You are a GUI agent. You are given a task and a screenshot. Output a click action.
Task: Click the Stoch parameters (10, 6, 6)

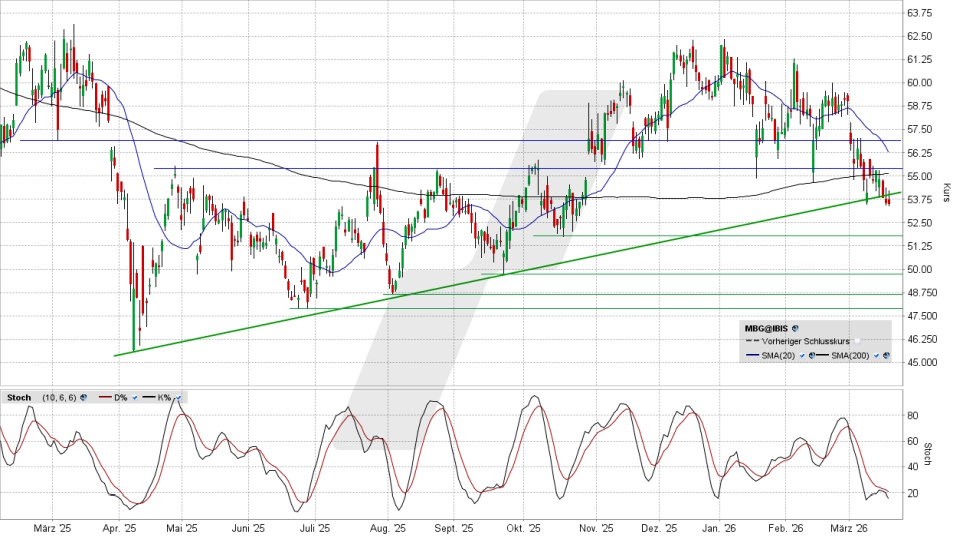point(59,398)
